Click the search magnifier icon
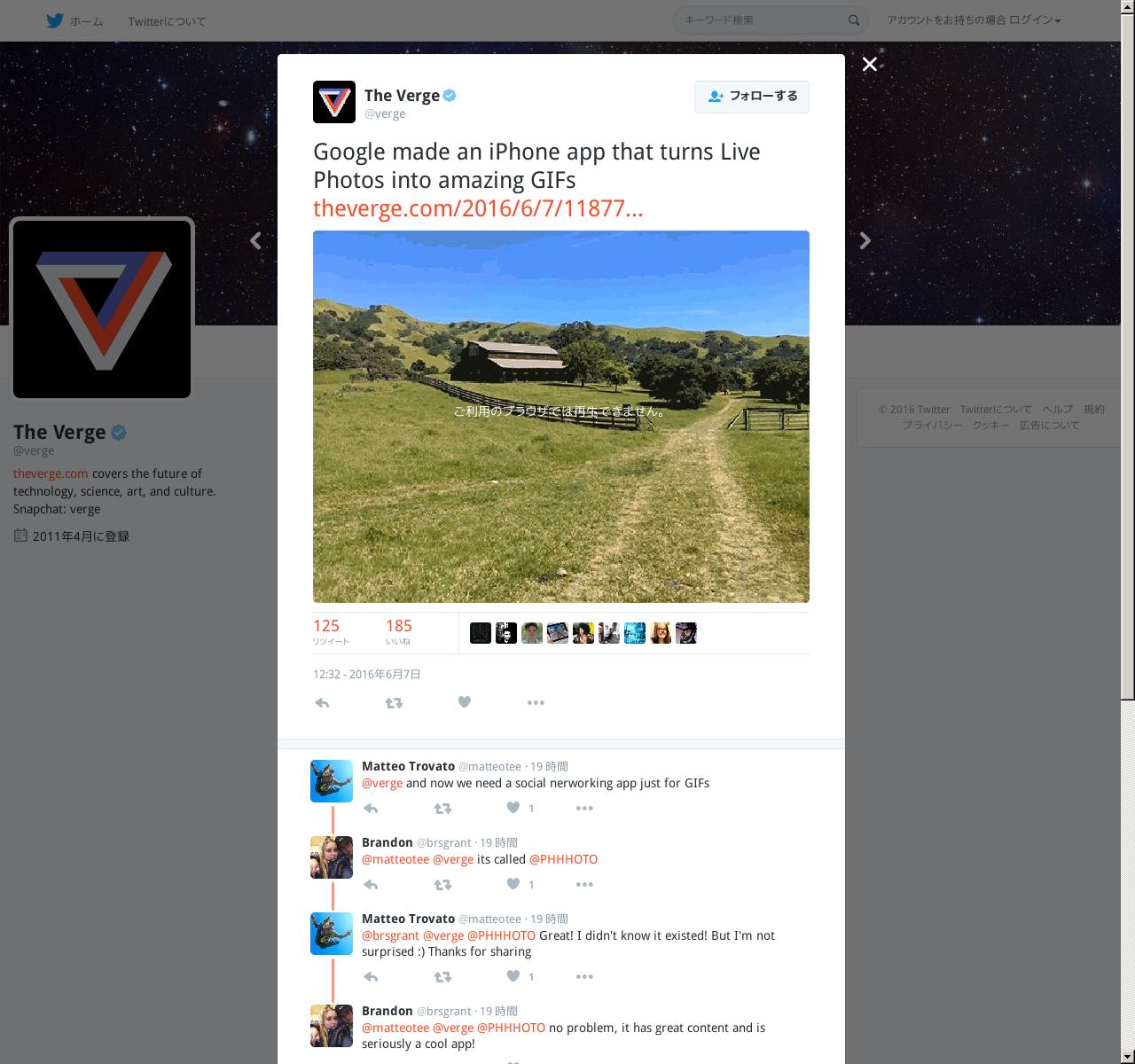The width and height of the screenshot is (1135, 1064). point(854,20)
